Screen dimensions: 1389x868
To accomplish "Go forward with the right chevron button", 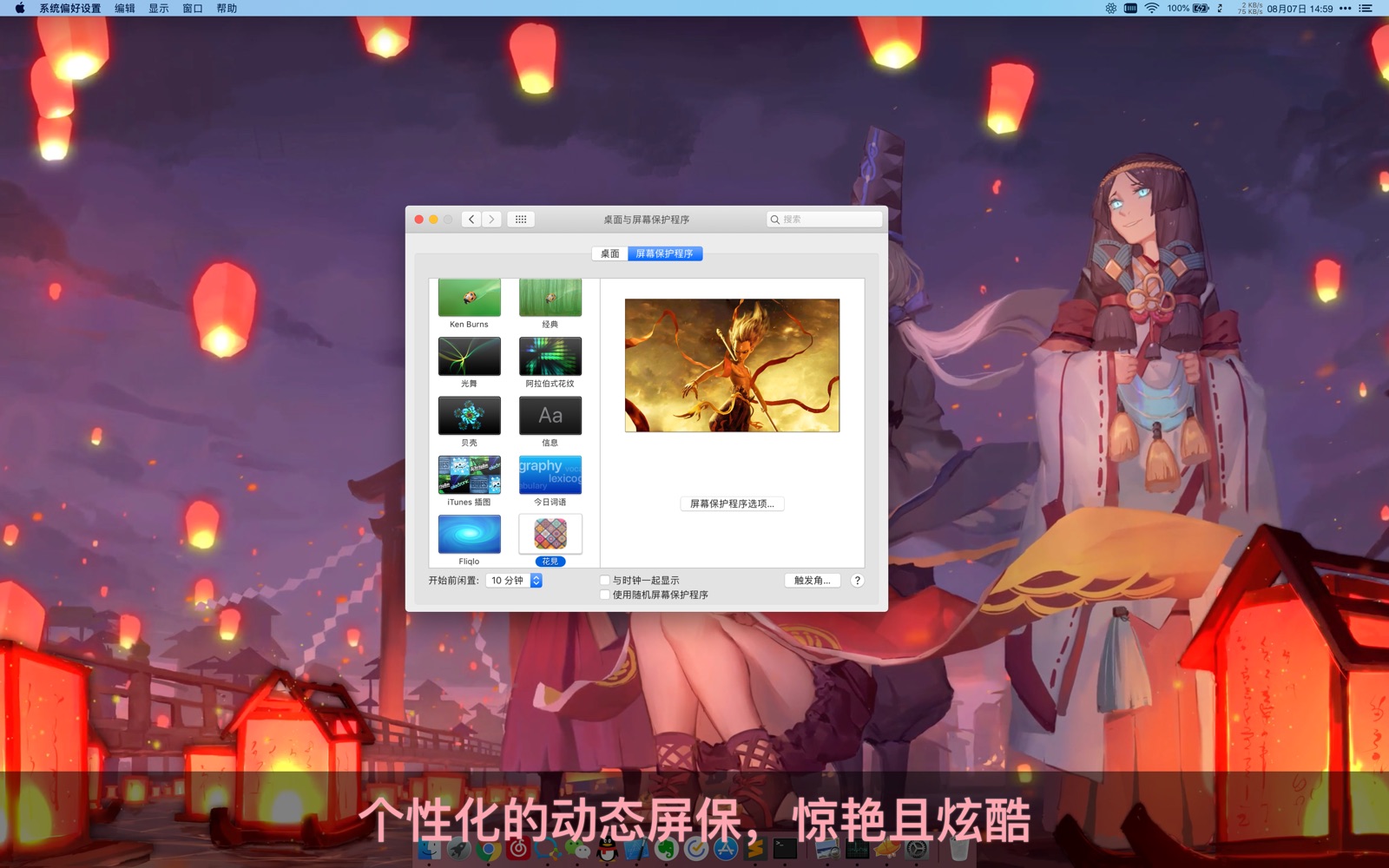I will 491,220.
